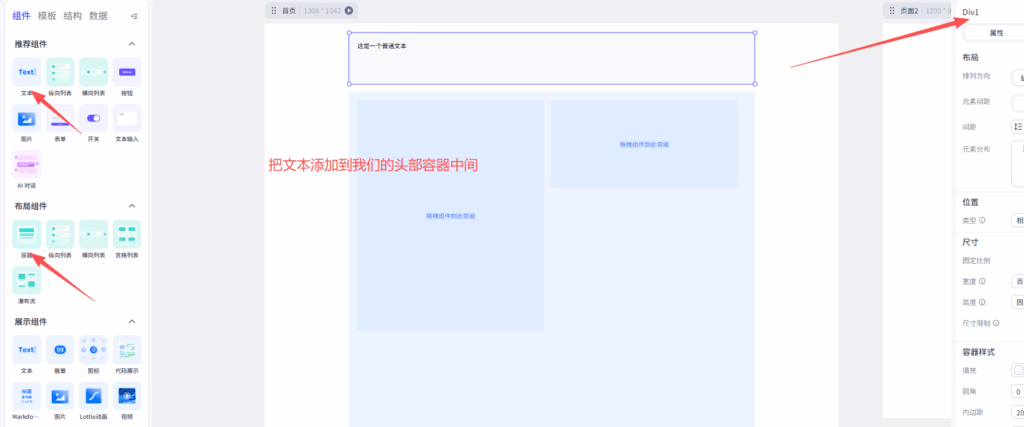This screenshot has width=1024, height=427.
Task: Collapse the 布局组件 section
Action: coord(132,206)
